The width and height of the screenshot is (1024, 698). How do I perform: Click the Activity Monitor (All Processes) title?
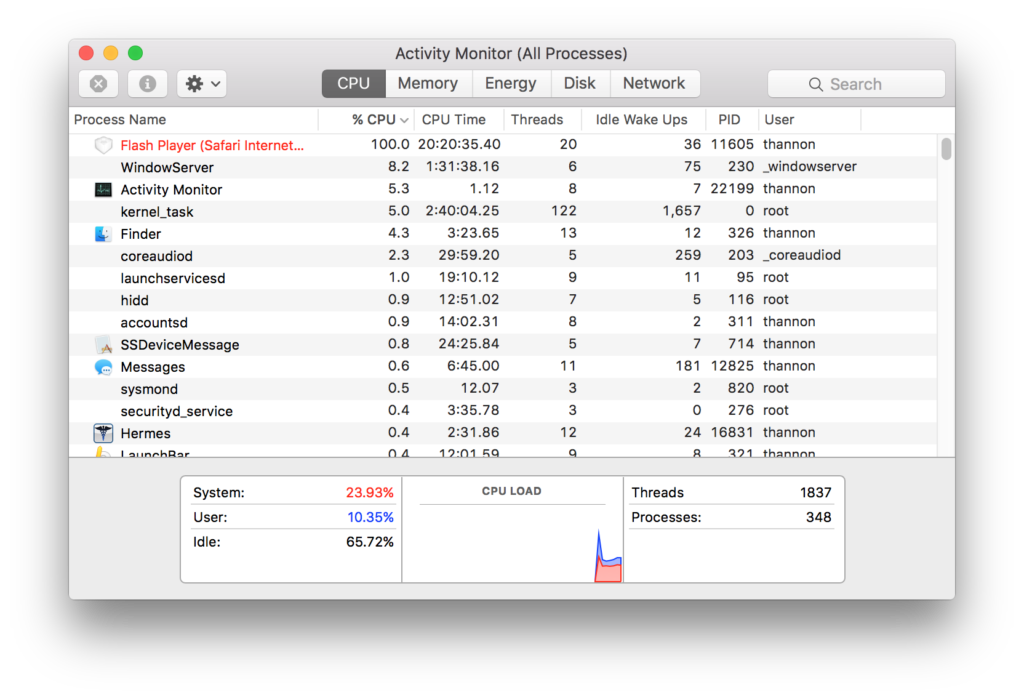coord(511,54)
